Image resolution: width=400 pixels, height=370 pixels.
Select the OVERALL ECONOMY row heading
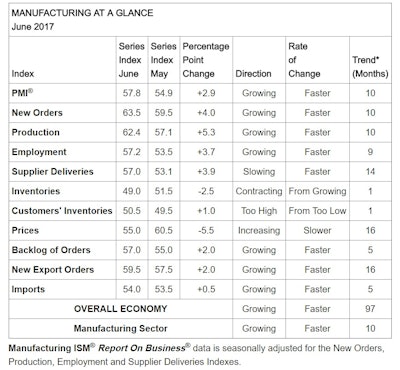pos(121,309)
